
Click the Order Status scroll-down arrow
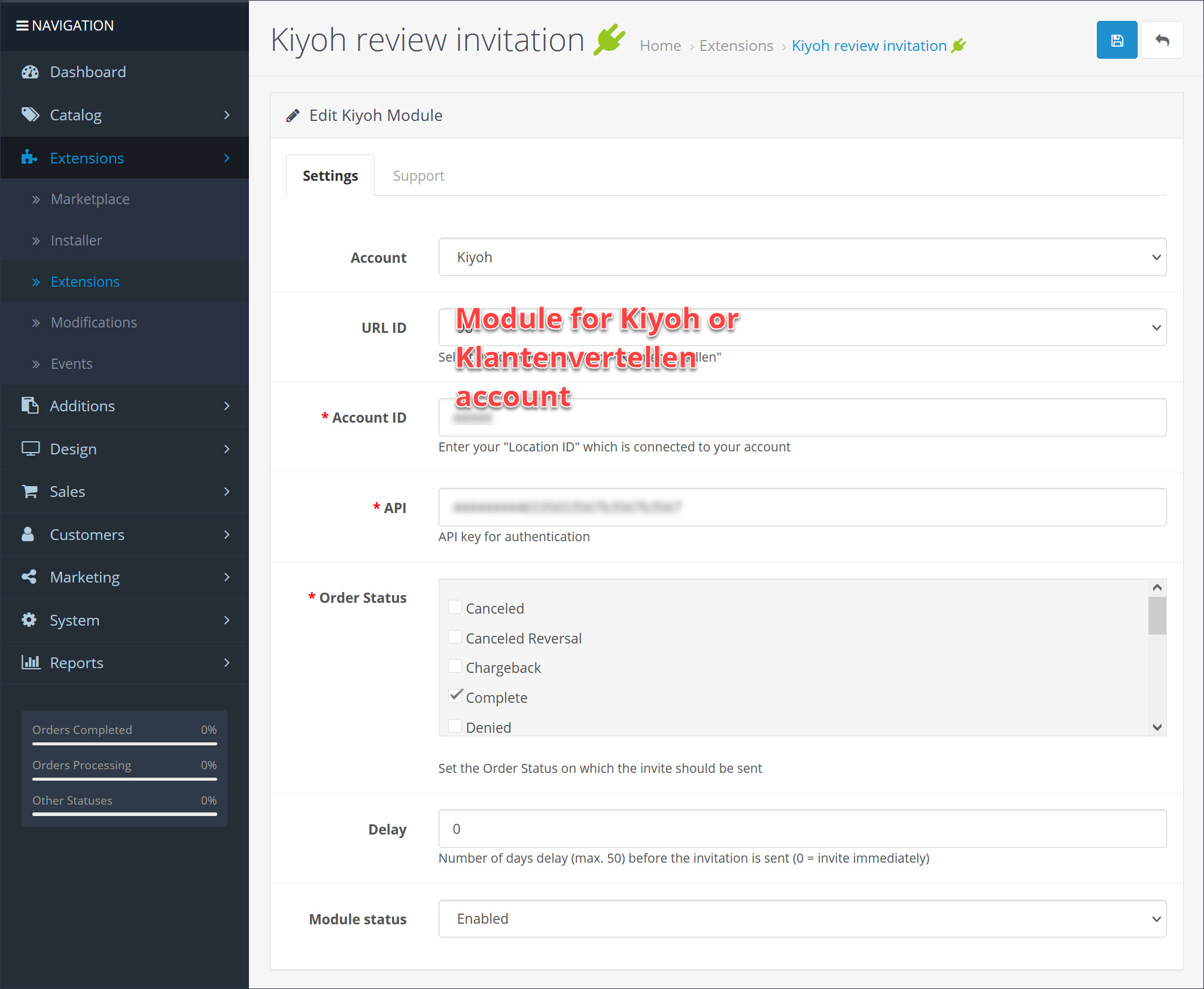point(1157,727)
